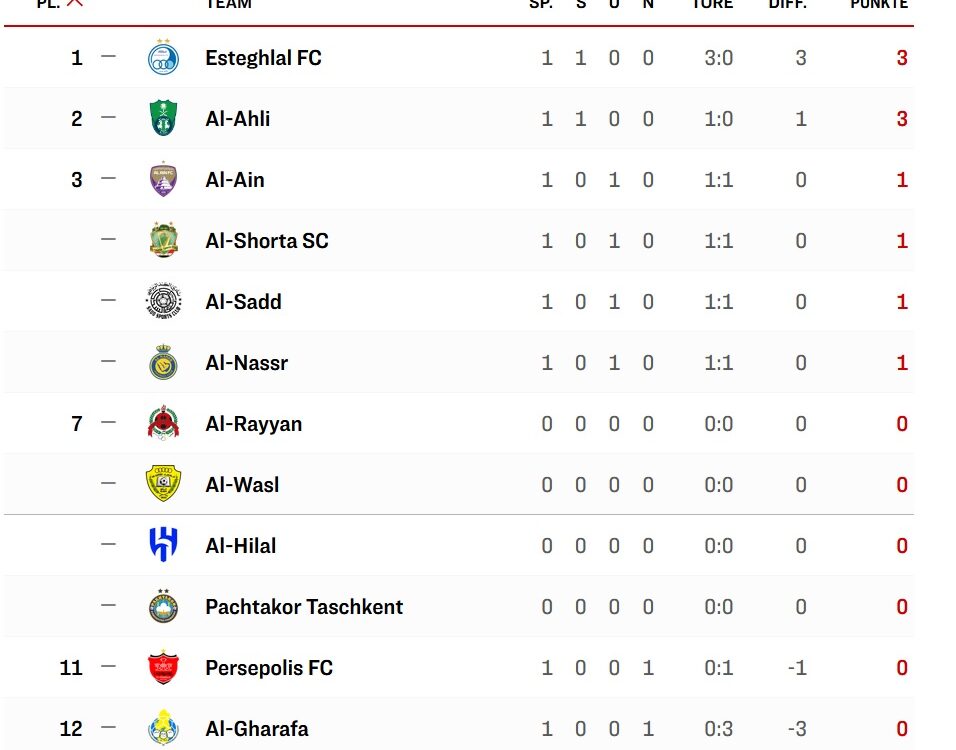Screen dimensions: 956x750
Task: Click the Al-Ahli green shield logo
Action: coord(163,118)
